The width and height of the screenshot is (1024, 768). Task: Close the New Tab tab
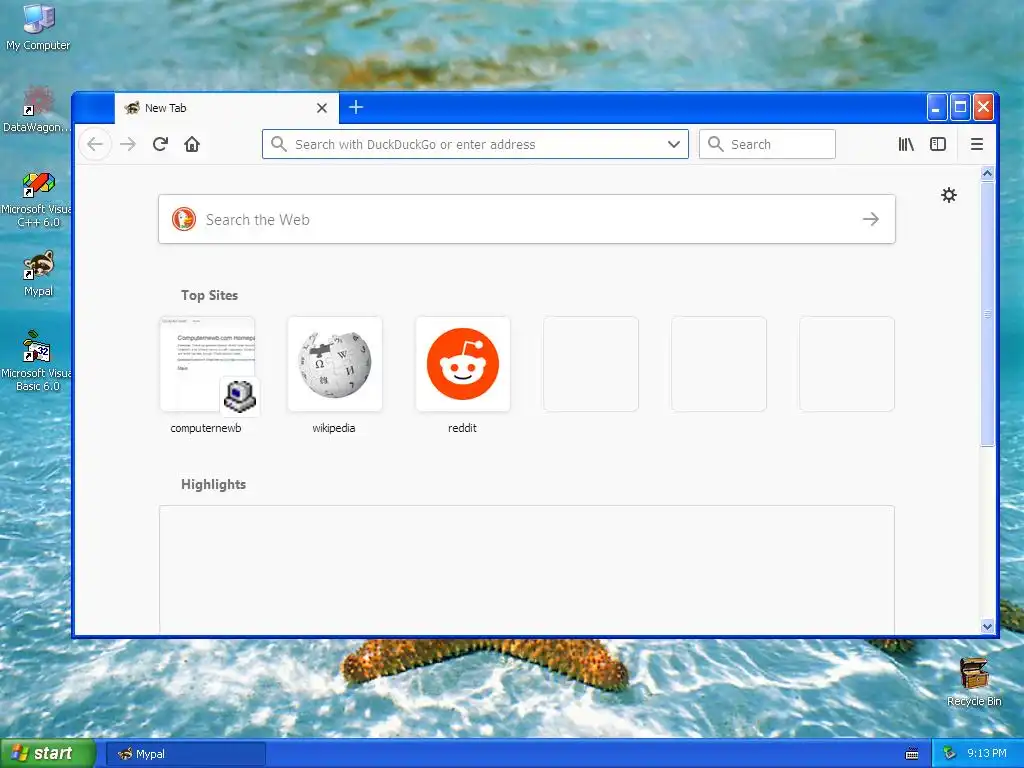[x=322, y=108]
